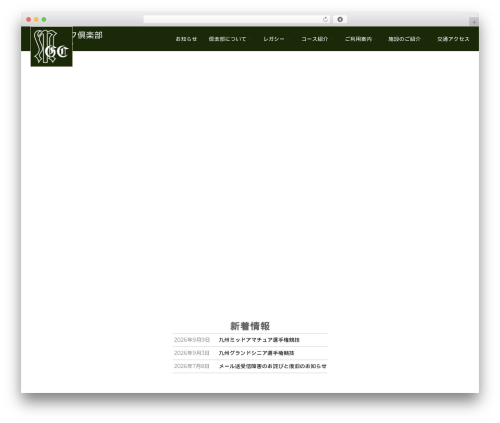Reload the page from the address bar
Screen dimensions: 500x423
pos(325,20)
